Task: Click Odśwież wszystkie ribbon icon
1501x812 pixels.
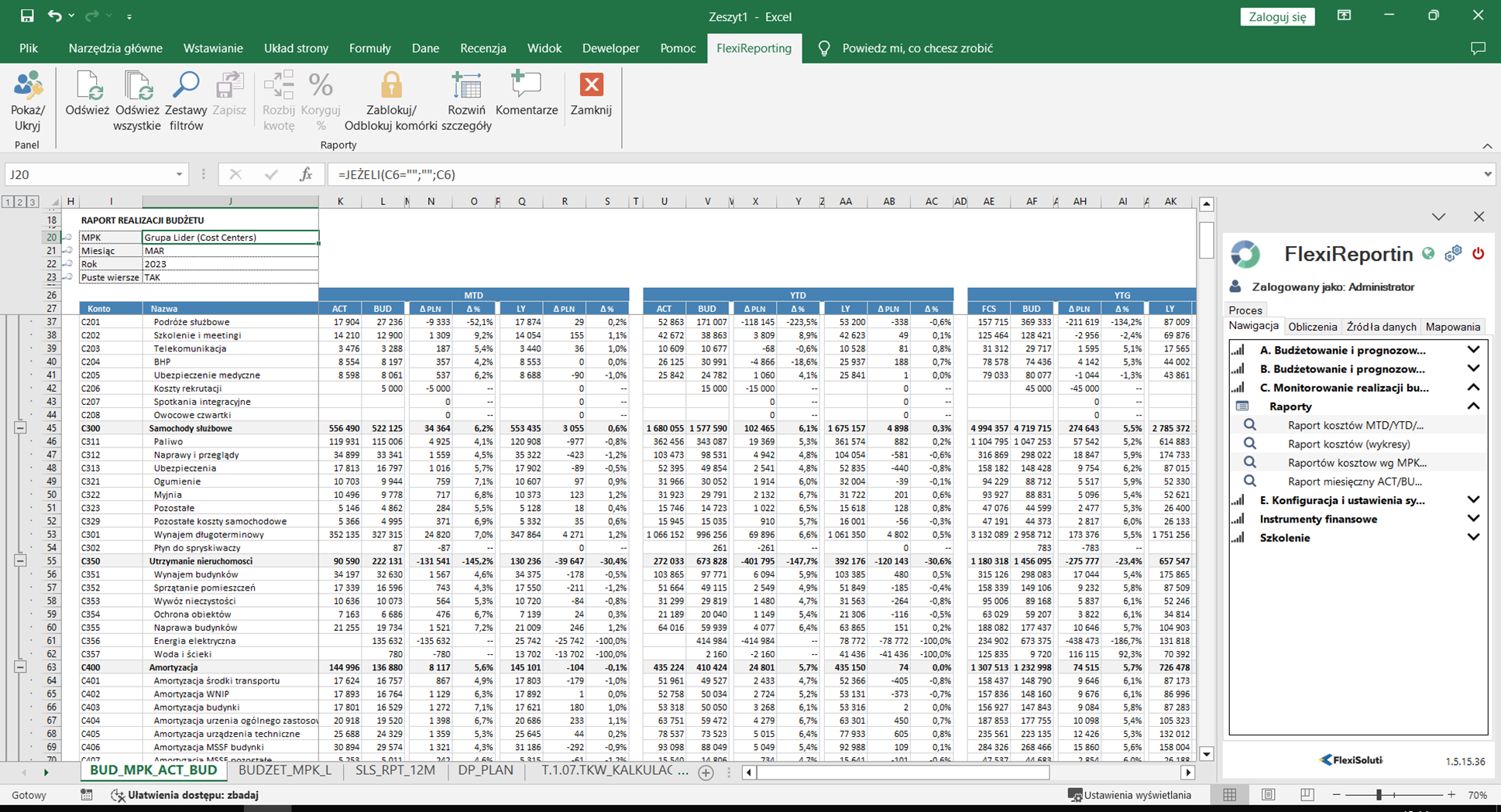Action: 137,87
